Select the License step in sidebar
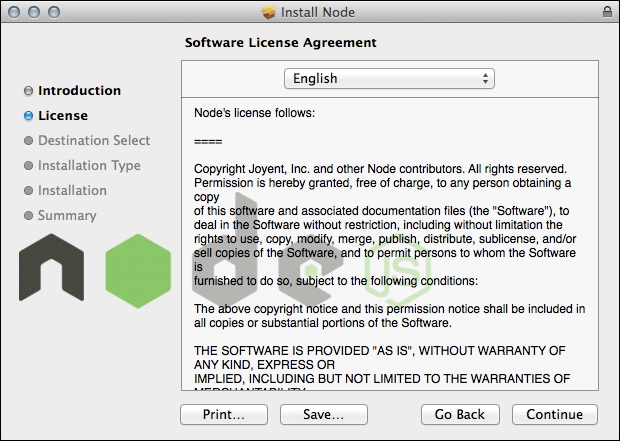Viewport: 620px width, 441px height. pyautogui.click(x=63, y=115)
